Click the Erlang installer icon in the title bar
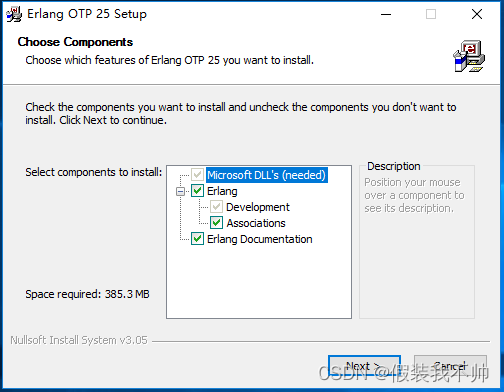 point(14,14)
